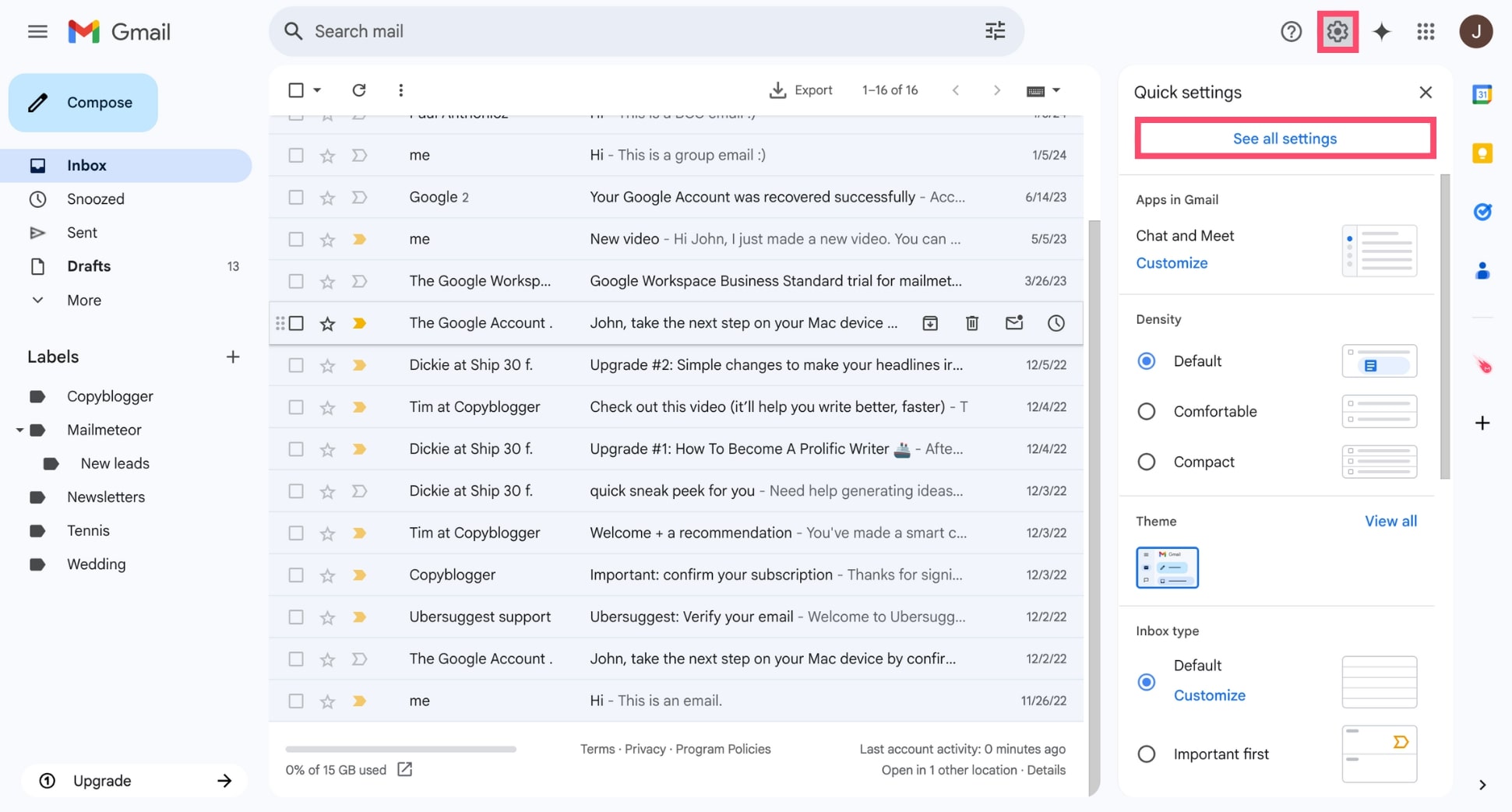
Task: Click See all settings
Action: [x=1285, y=139]
